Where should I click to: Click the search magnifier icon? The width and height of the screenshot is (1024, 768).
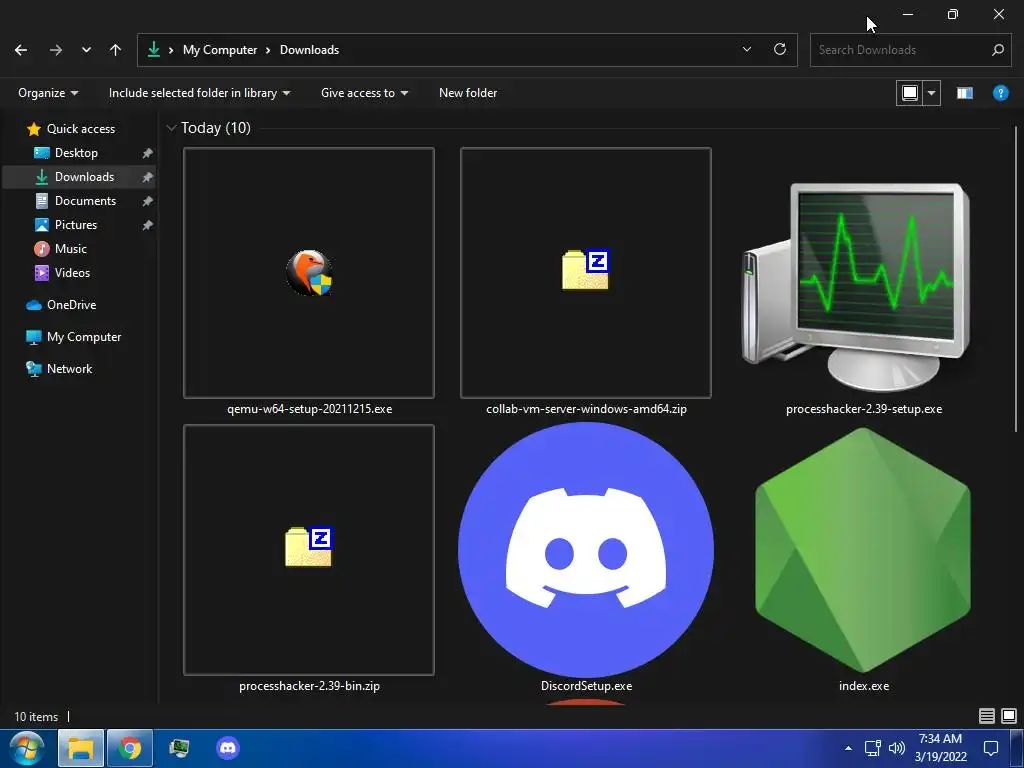pyautogui.click(x=997, y=50)
